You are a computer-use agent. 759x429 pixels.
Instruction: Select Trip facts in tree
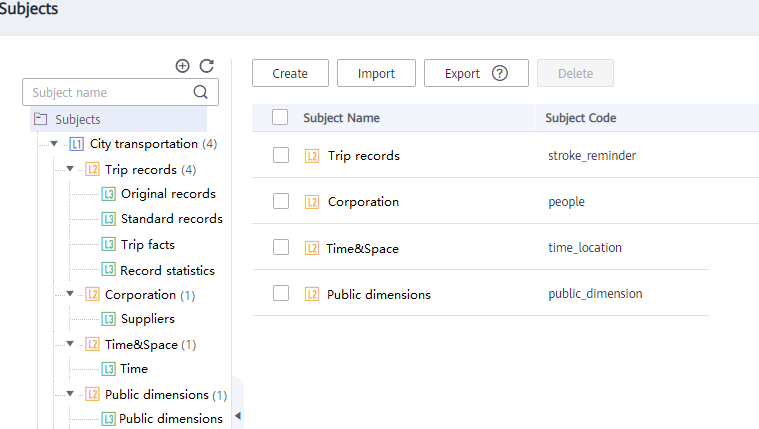pos(148,245)
